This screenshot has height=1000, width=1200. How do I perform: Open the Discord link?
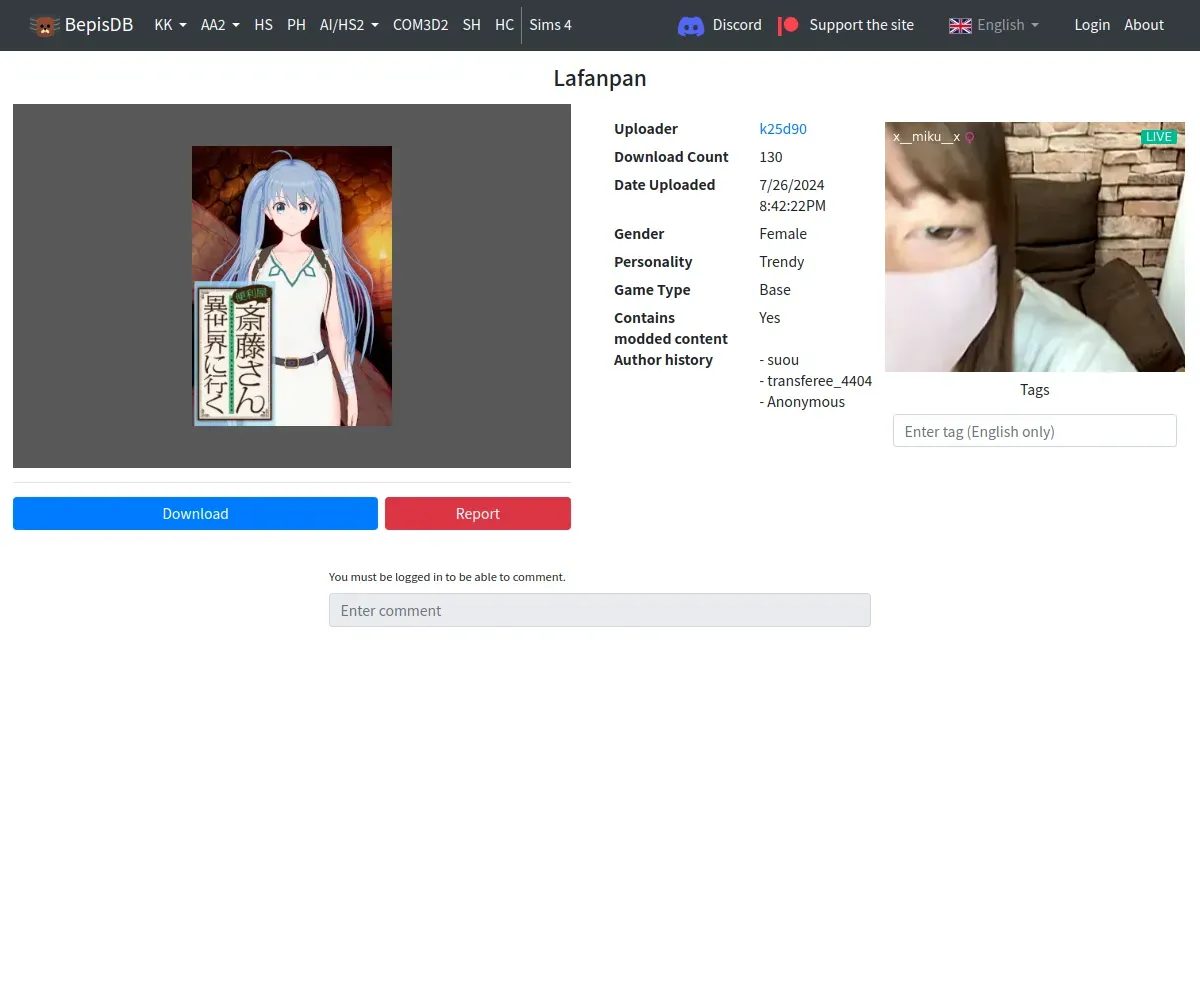coord(720,25)
